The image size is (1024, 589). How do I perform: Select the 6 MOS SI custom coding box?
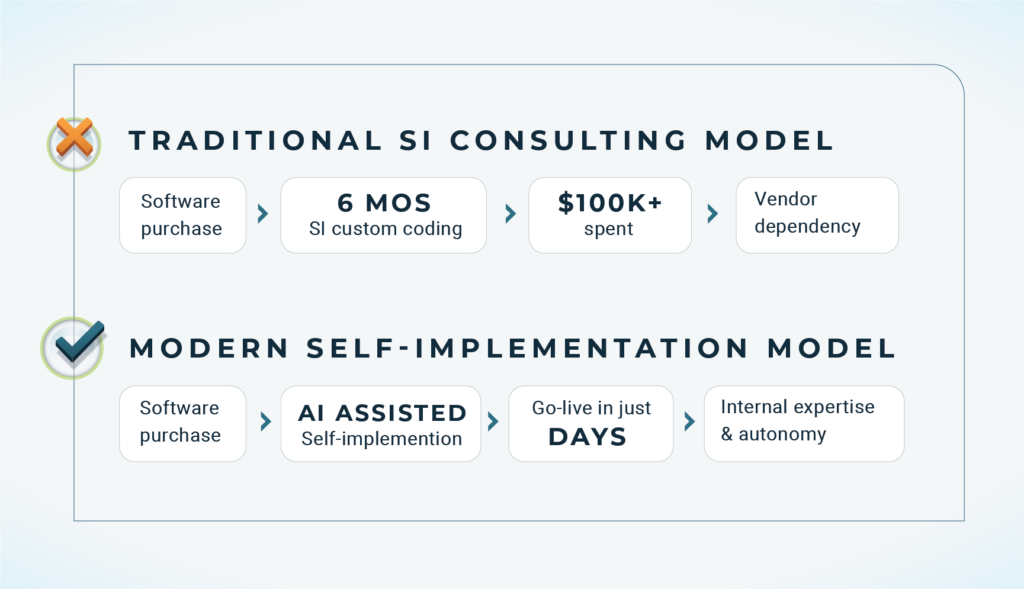point(383,215)
